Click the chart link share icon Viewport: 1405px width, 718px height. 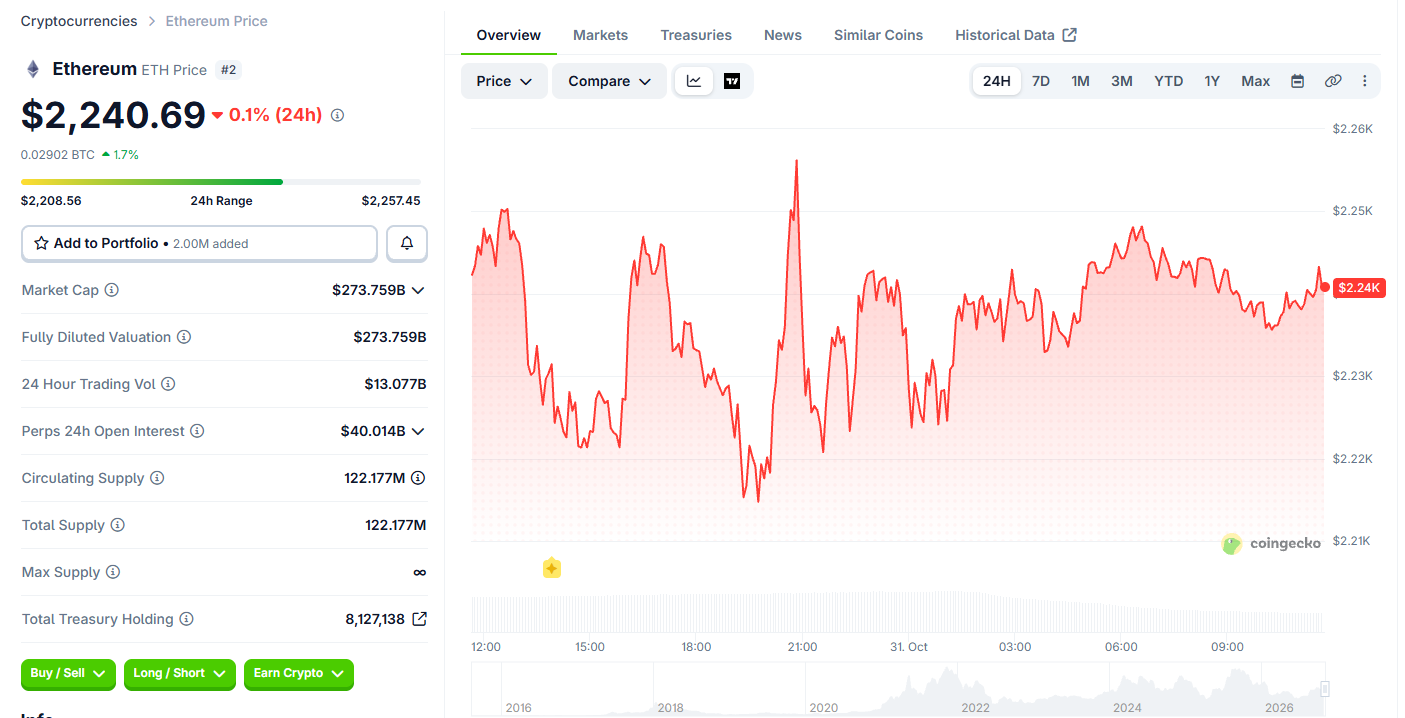[x=1333, y=81]
